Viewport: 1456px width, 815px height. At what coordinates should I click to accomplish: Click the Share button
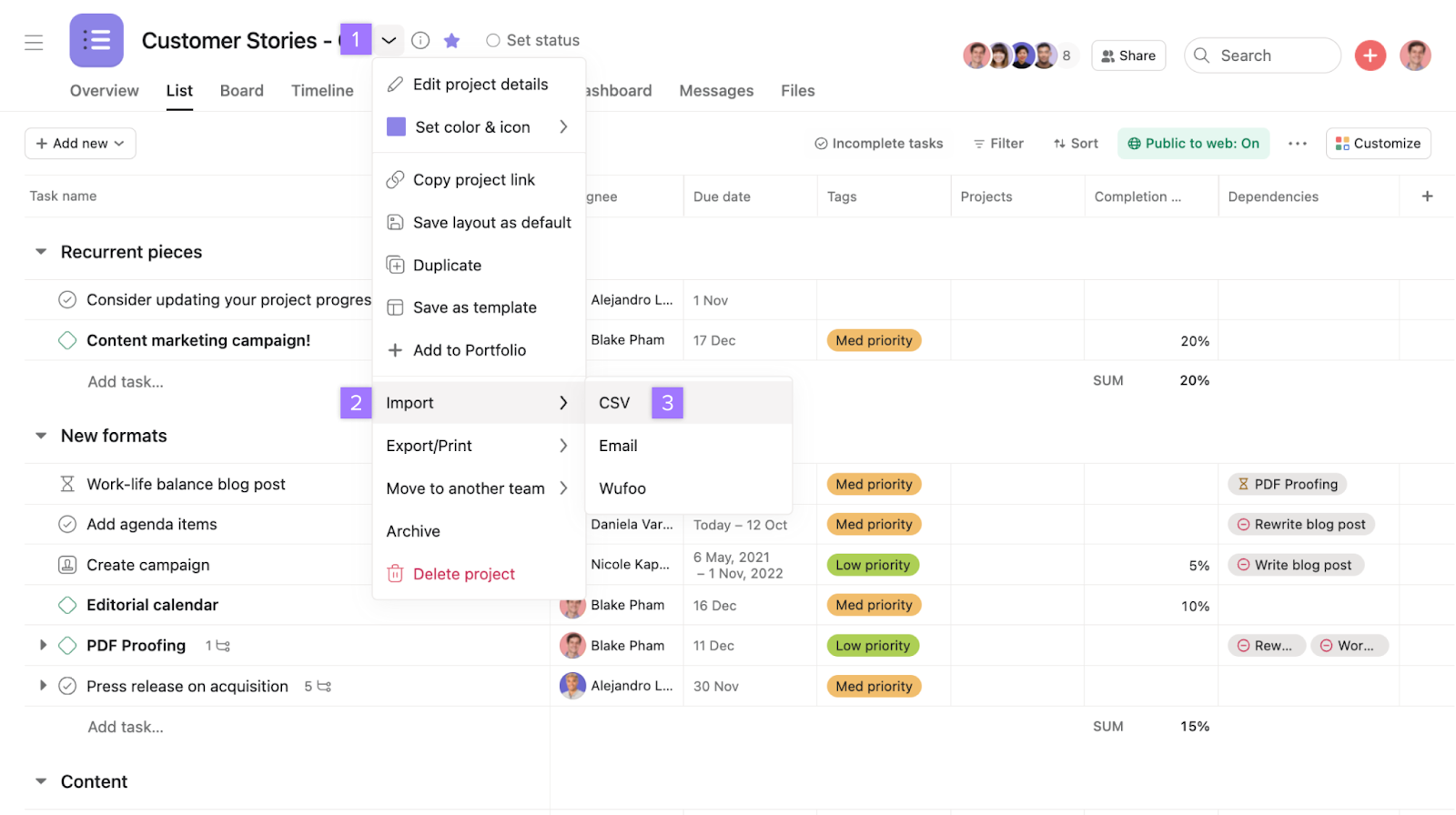pos(1128,55)
